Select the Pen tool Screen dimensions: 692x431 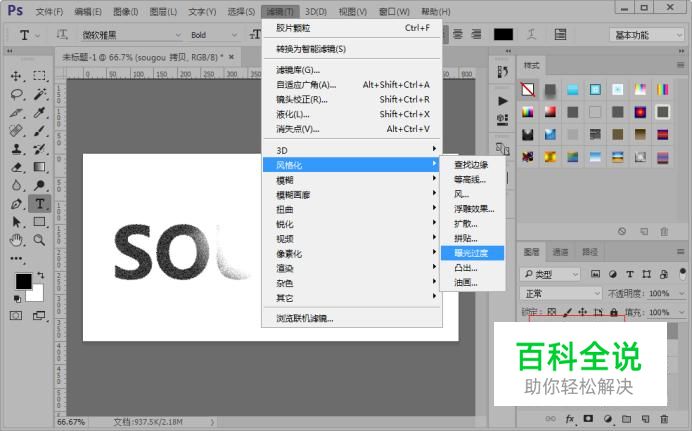pos(16,204)
